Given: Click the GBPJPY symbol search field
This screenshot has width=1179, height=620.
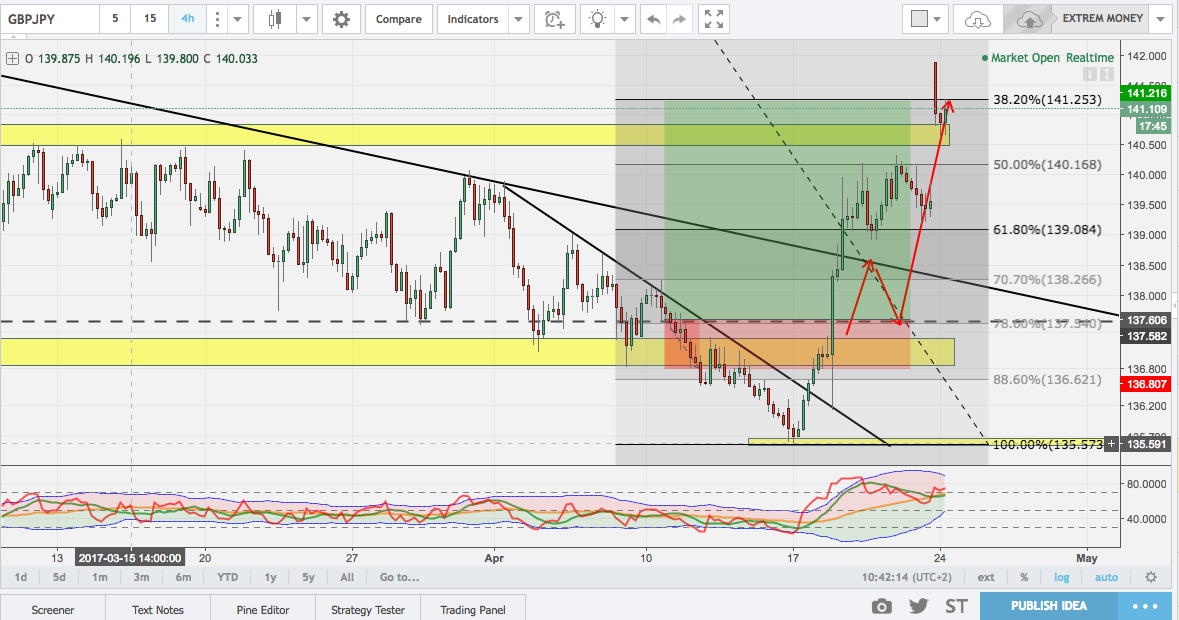Looking at the screenshot, I should click(x=50, y=19).
